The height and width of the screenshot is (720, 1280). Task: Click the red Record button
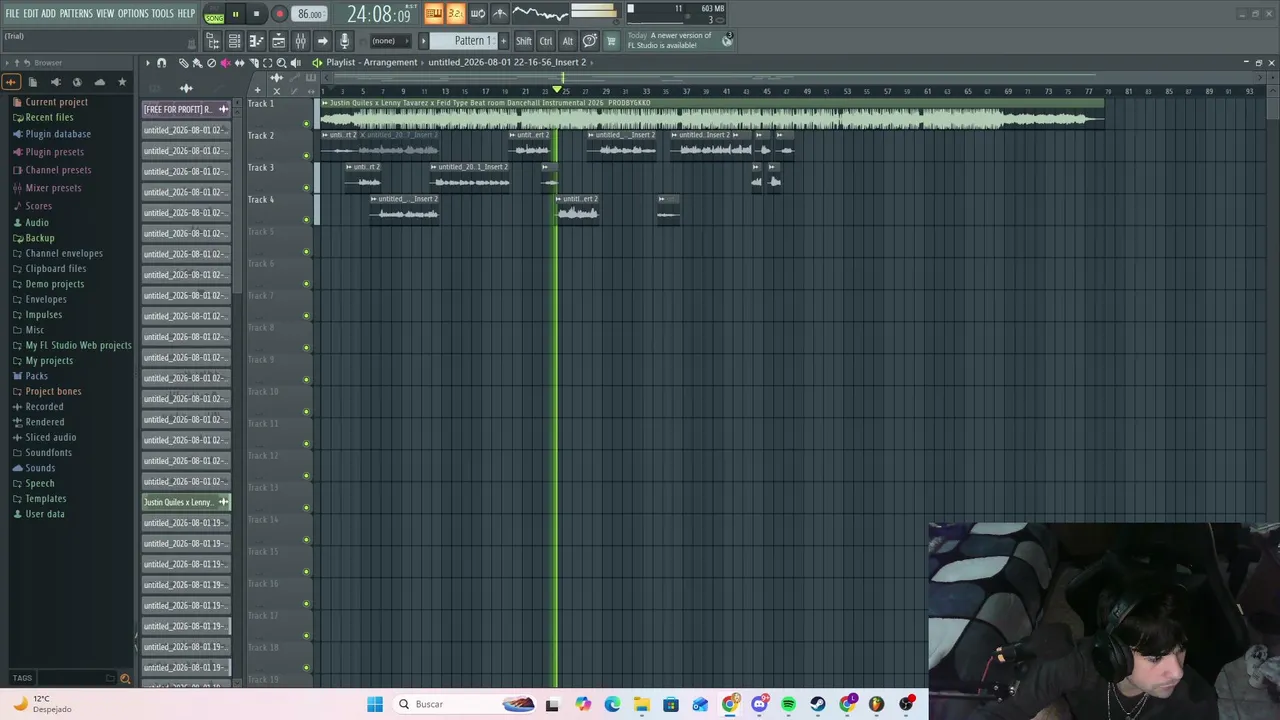[279, 14]
